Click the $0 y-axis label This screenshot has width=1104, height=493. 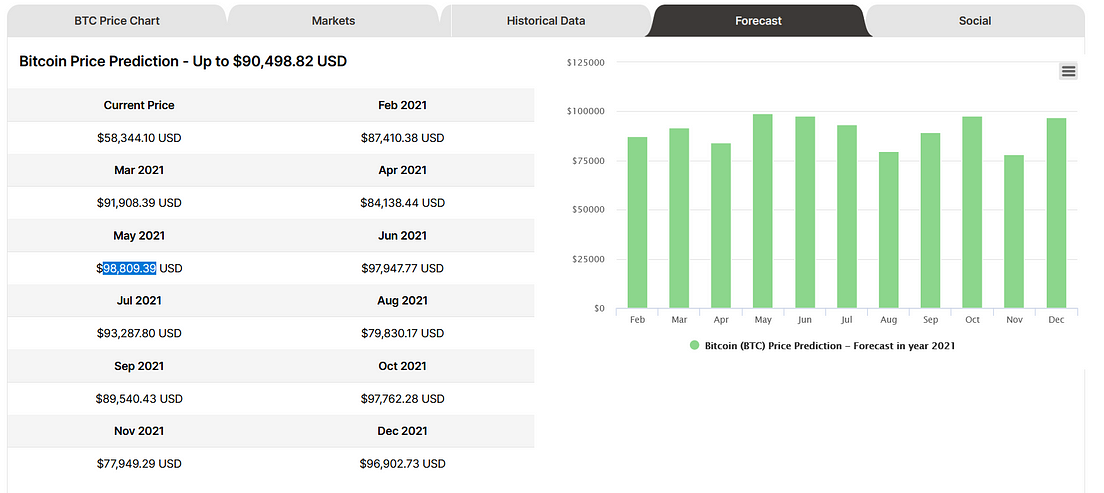[598, 308]
